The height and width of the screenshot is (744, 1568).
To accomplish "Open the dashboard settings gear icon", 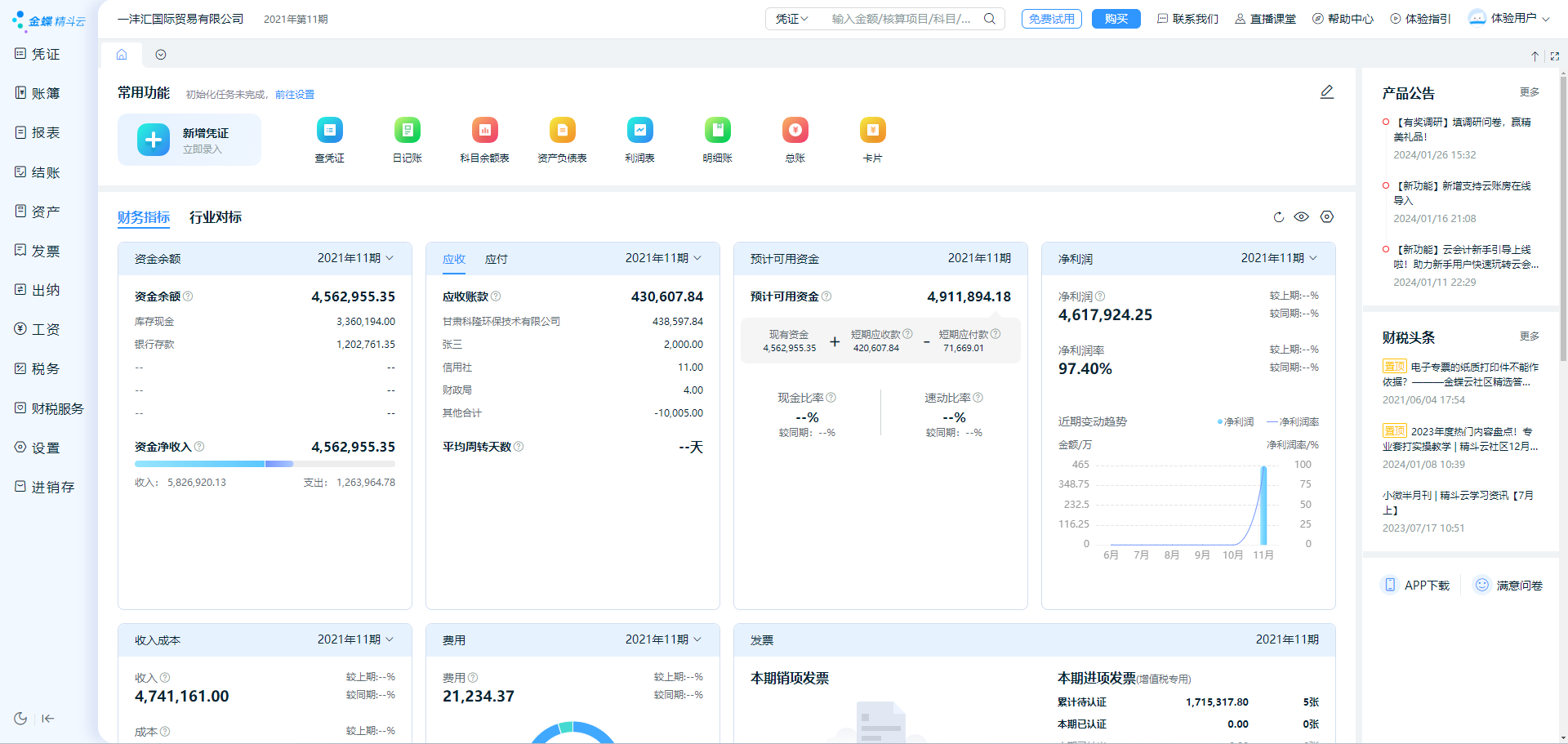I will click(1327, 216).
